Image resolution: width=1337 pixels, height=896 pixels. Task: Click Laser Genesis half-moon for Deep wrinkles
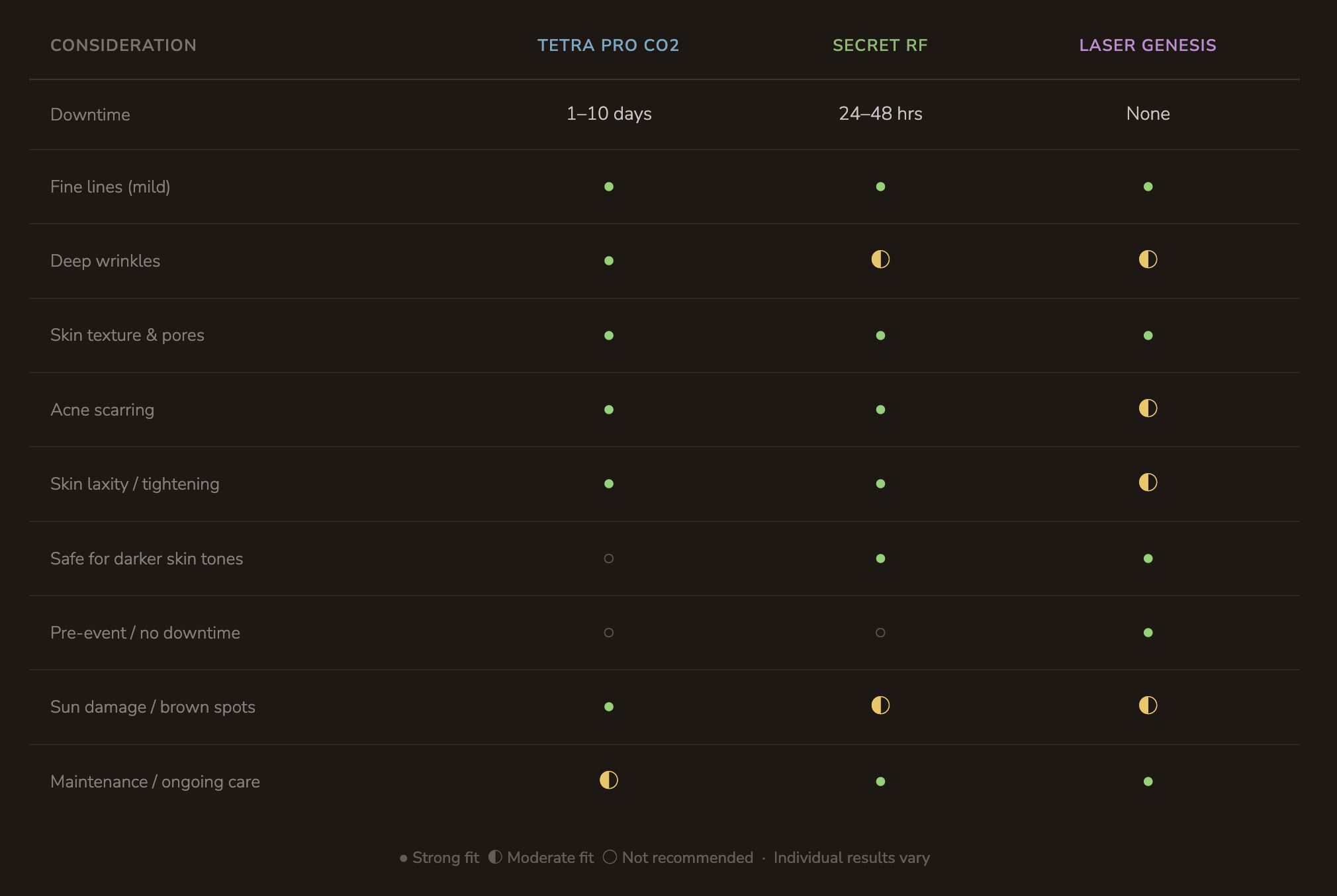click(x=1148, y=259)
